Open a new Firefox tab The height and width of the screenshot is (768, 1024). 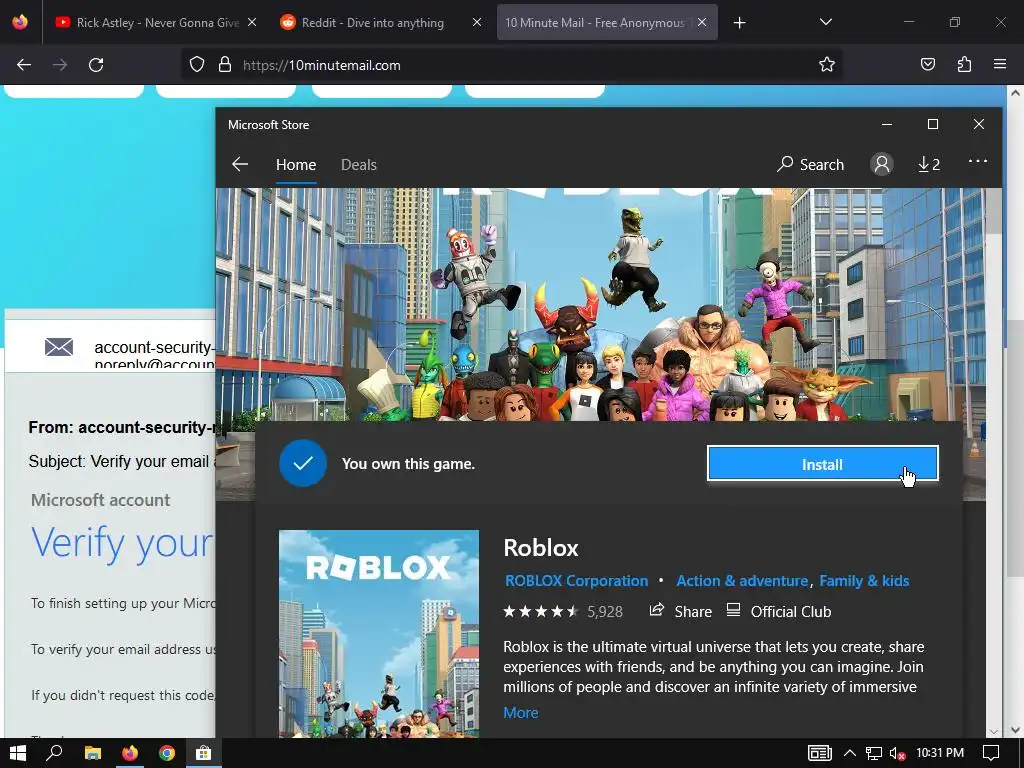[x=739, y=23]
